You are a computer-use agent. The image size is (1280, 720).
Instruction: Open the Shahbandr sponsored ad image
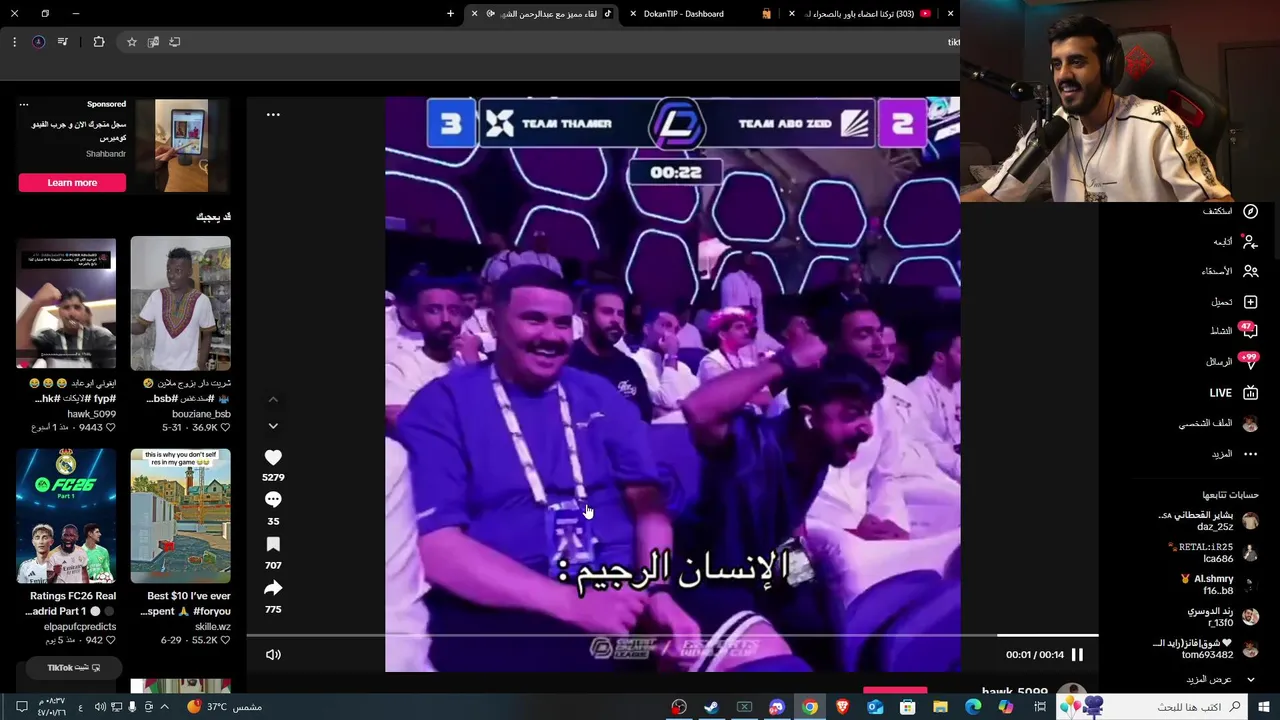[x=181, y=145]
